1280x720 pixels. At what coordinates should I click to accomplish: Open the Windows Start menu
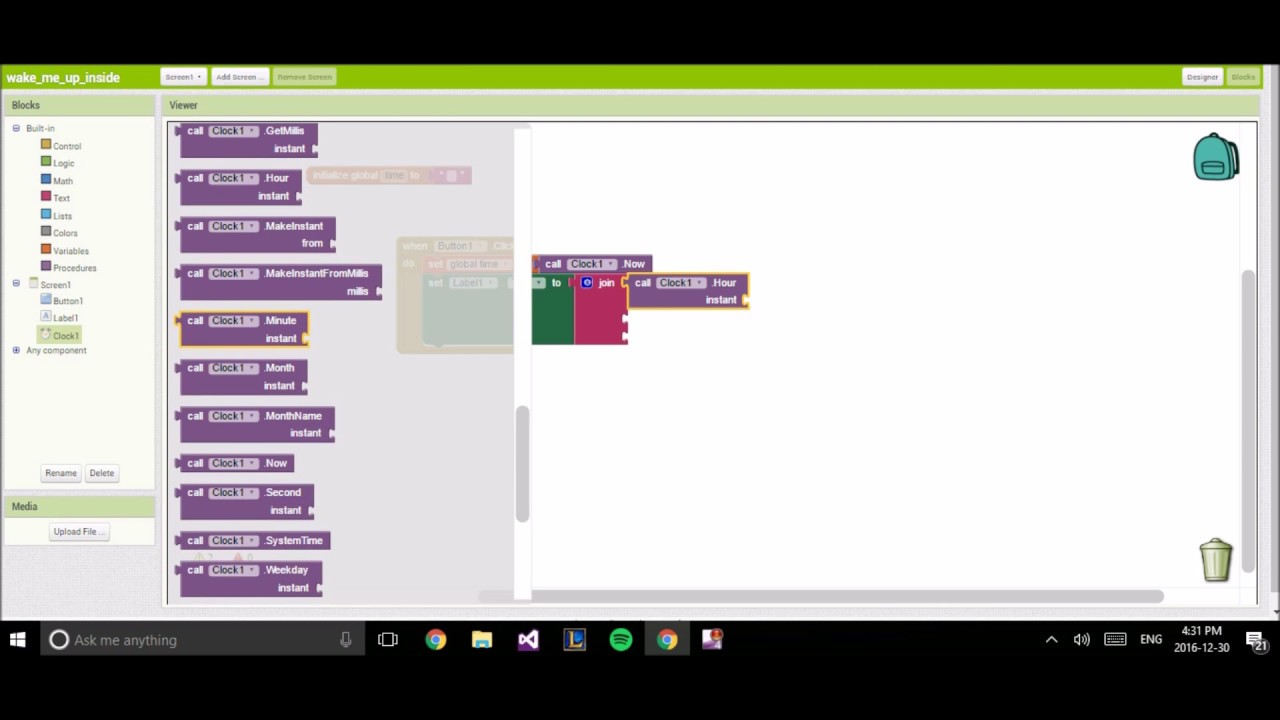pyautogui.click(x=17, y=640)
